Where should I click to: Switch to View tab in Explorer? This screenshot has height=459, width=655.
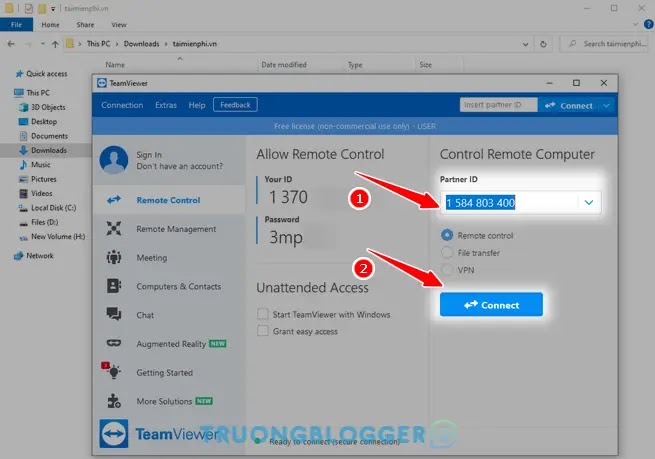pos(119,25)
